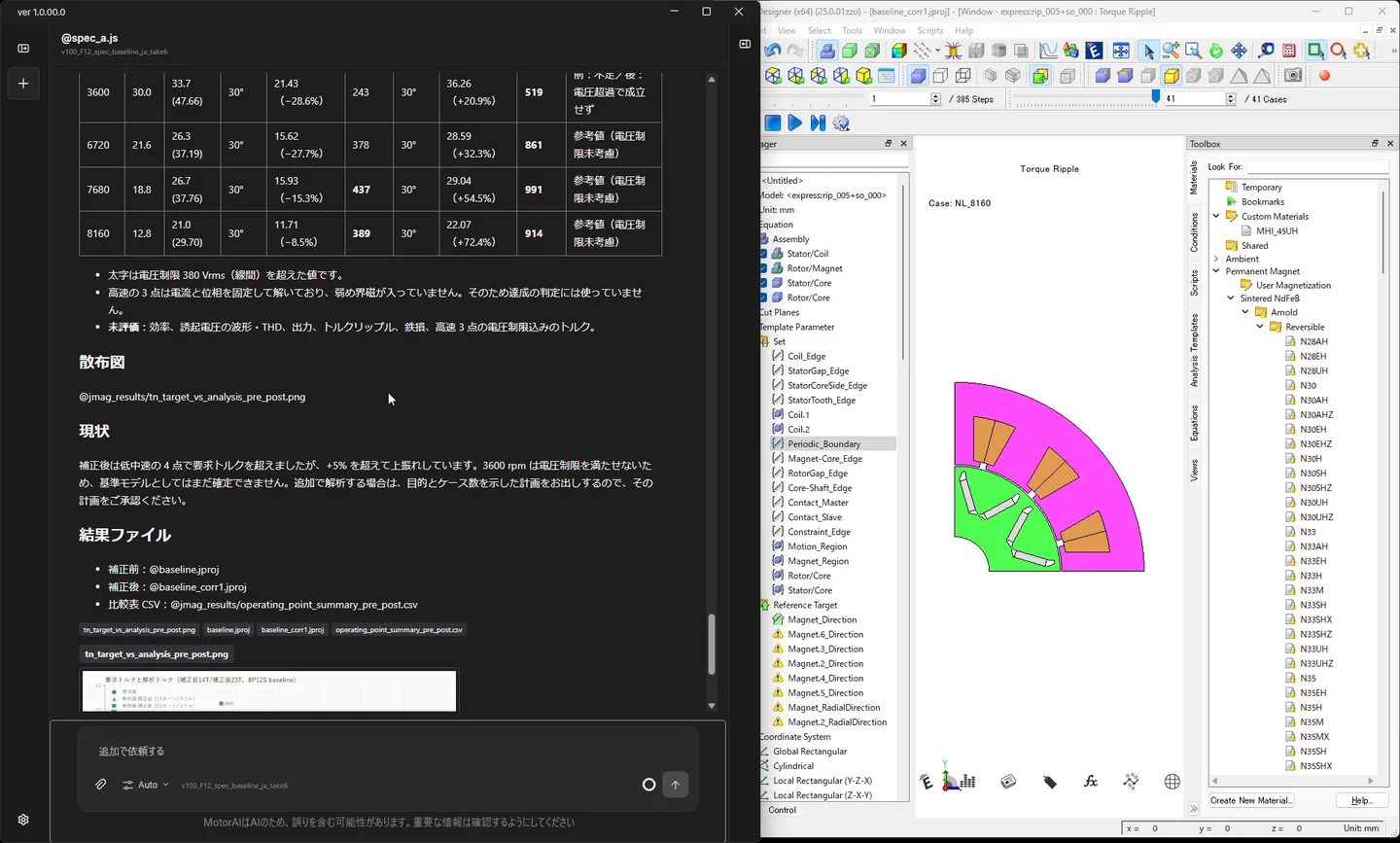Switch to the Conditions side tab
This screenshot has width=1400, height=843.
[x=1195, y=232]
